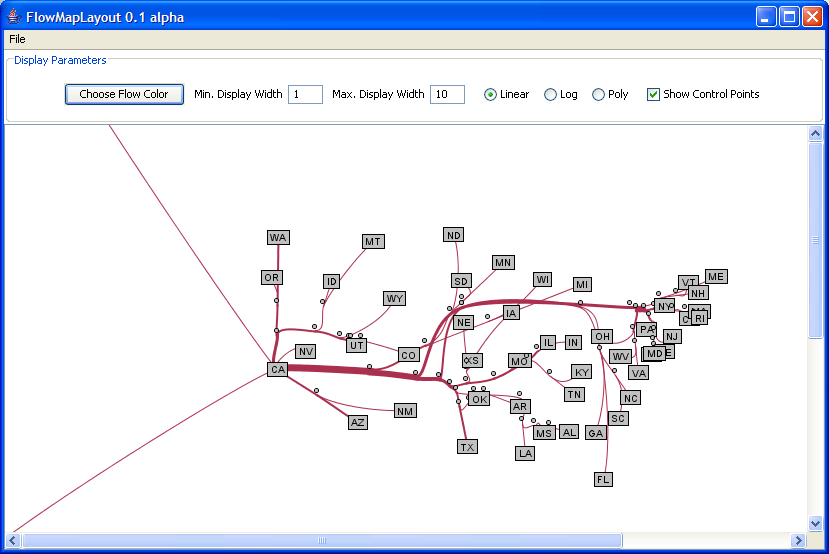Select the TX state node
This screenshot has width=829, height=554.
pyautogui.click(x=467, y=447)
